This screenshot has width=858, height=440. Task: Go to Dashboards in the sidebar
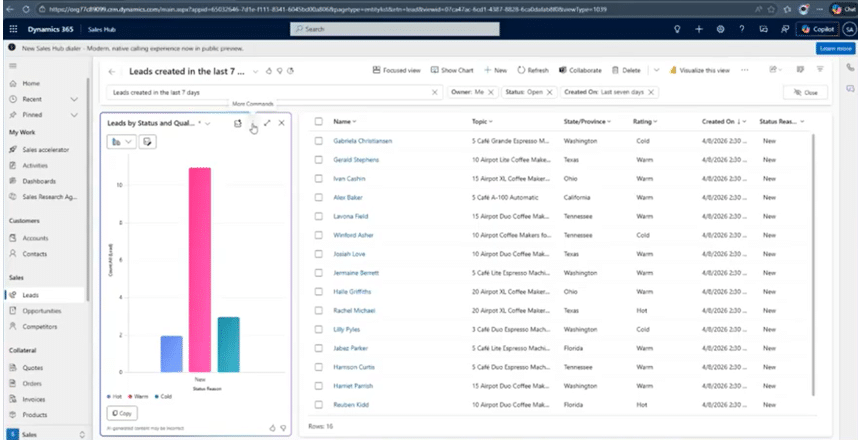pos(39,180)
